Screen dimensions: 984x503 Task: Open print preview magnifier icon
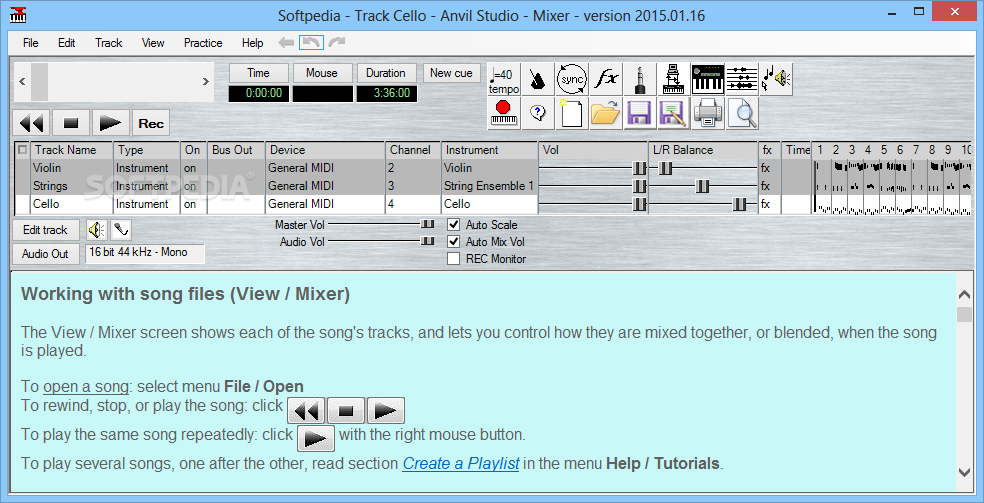coord(742,114)
